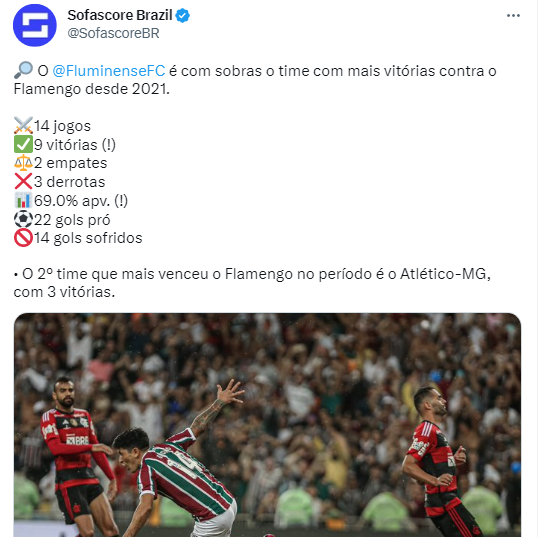Click the '69.0% apv. (!)' line
The height and width of the screenshot is (537, 542).
(x=81, y=201)
